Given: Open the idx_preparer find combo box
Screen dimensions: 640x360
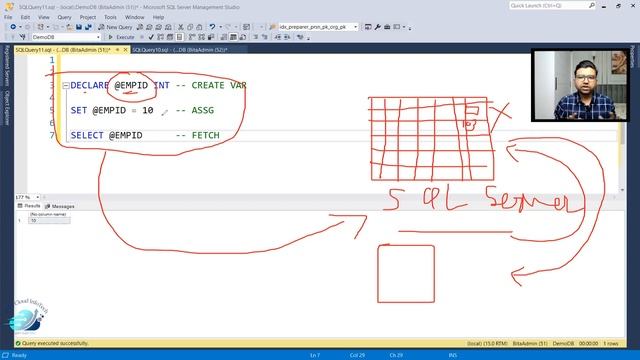Looking at the screenshot, I should (318, 27).
